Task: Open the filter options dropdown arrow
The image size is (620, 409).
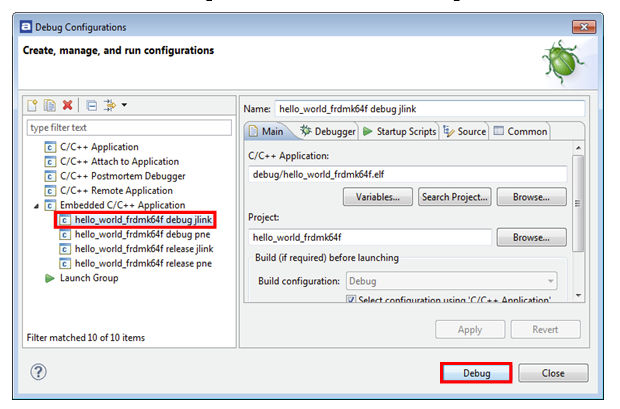Action: 124,105
